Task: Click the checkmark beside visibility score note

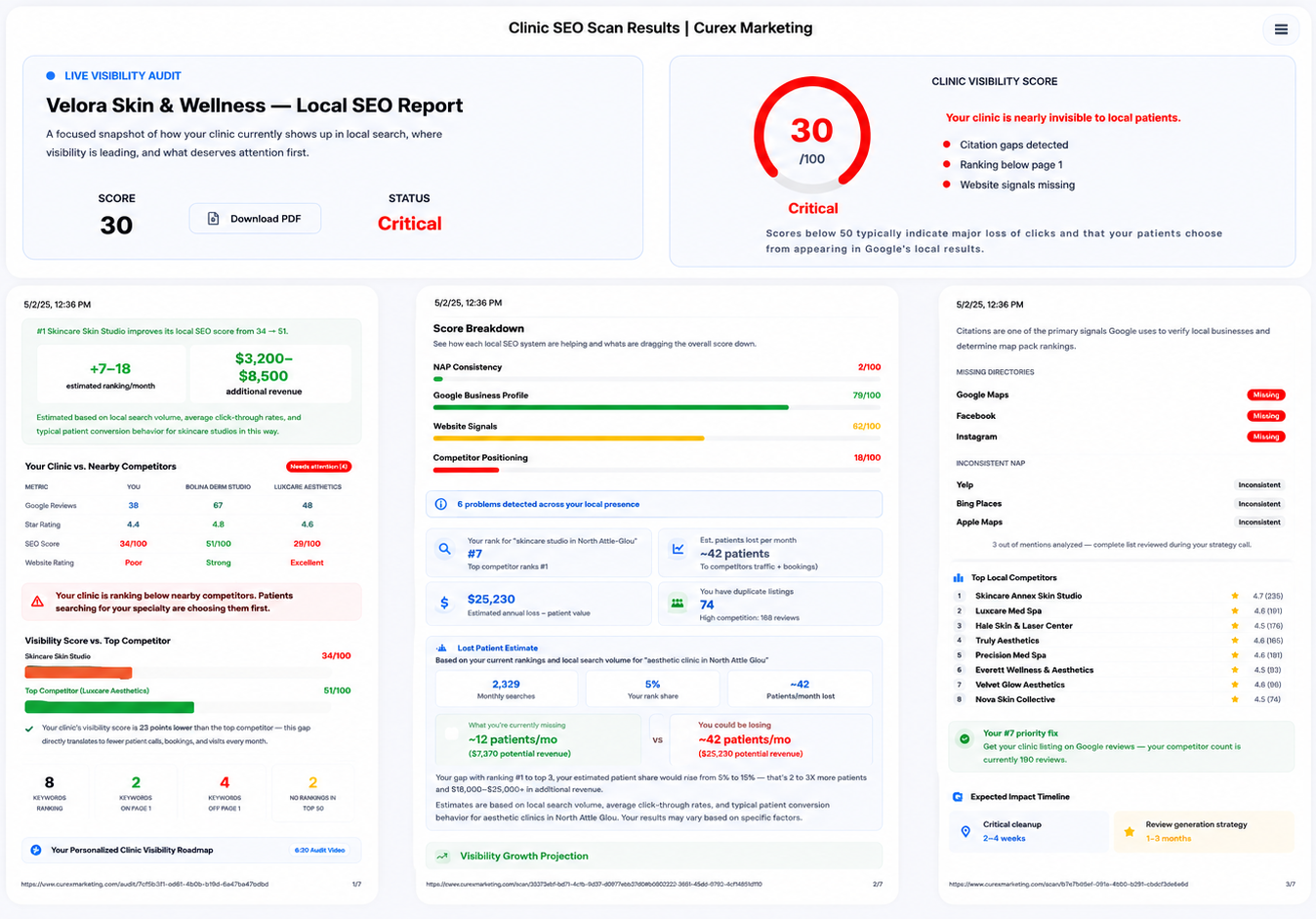Action: pyautogui.click(x=29, y=729)
